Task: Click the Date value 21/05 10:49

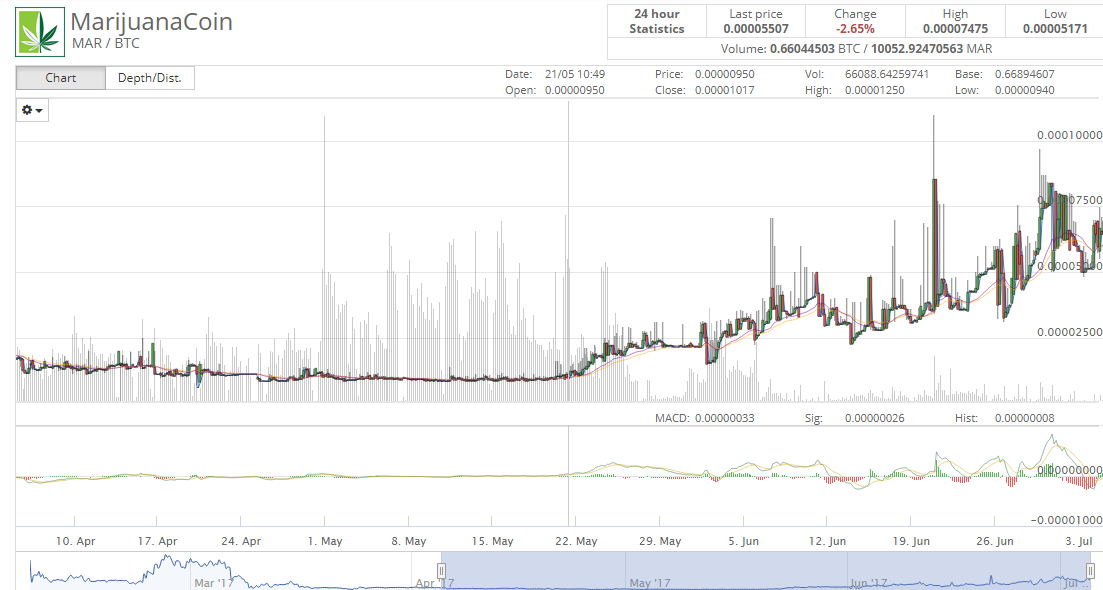Action: point(575,74)
